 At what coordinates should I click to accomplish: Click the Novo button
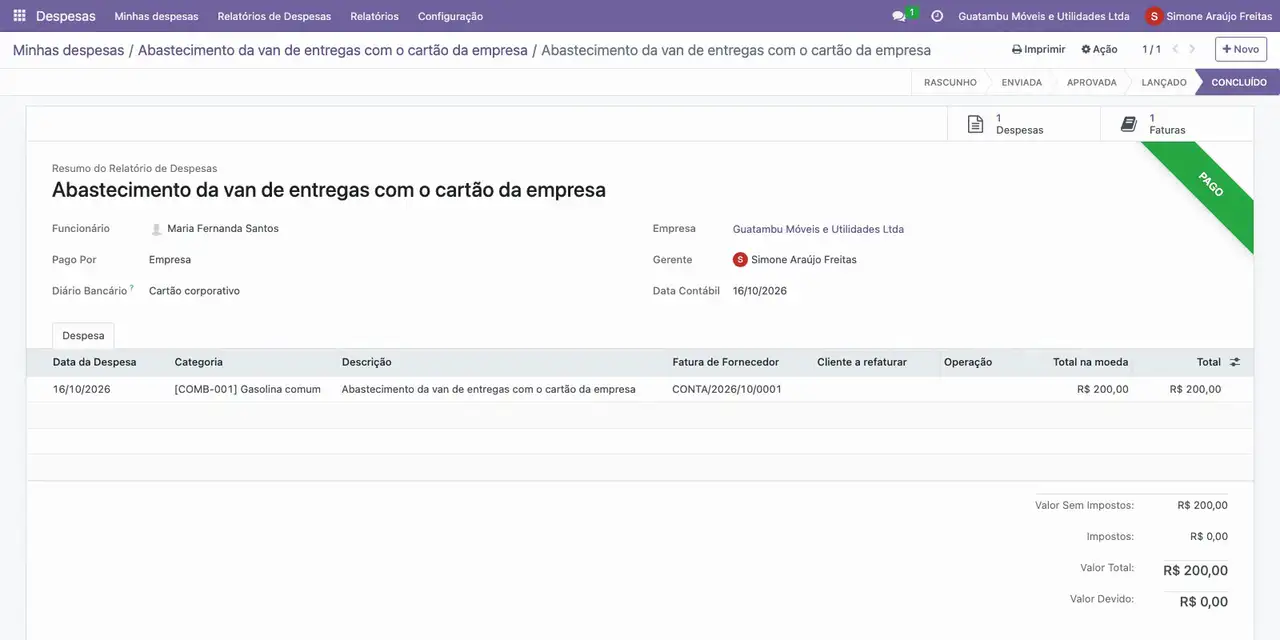click(x=1241, y=49)
